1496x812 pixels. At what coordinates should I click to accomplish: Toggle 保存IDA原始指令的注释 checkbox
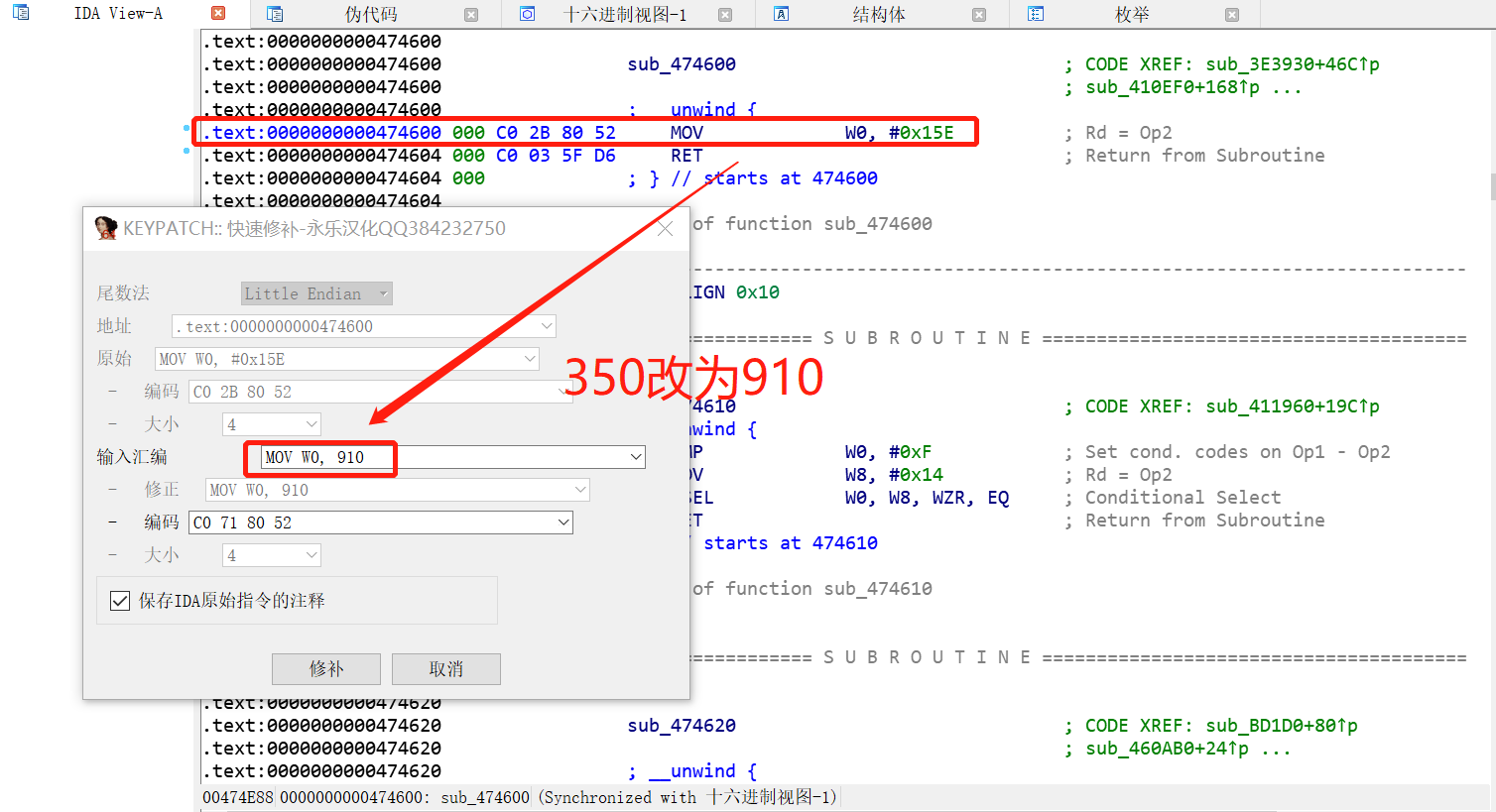[120, 601]
